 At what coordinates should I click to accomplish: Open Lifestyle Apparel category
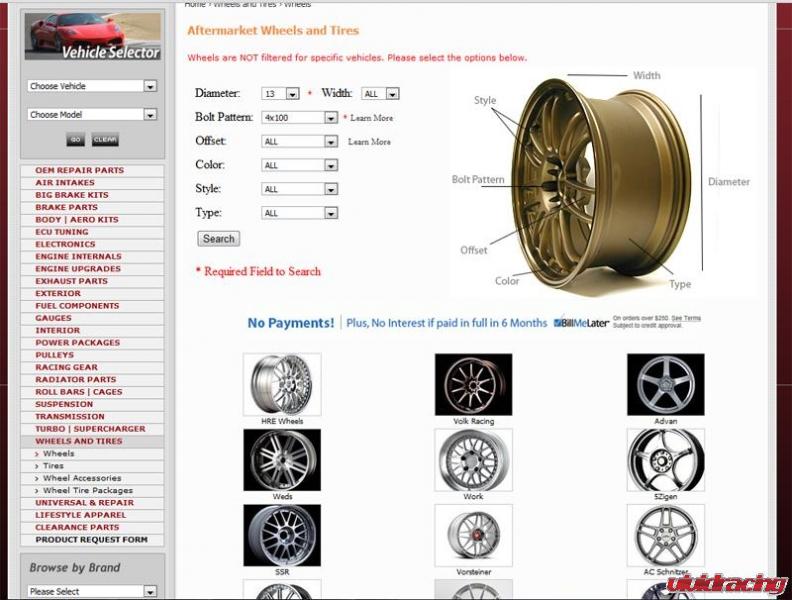(92, 515)
